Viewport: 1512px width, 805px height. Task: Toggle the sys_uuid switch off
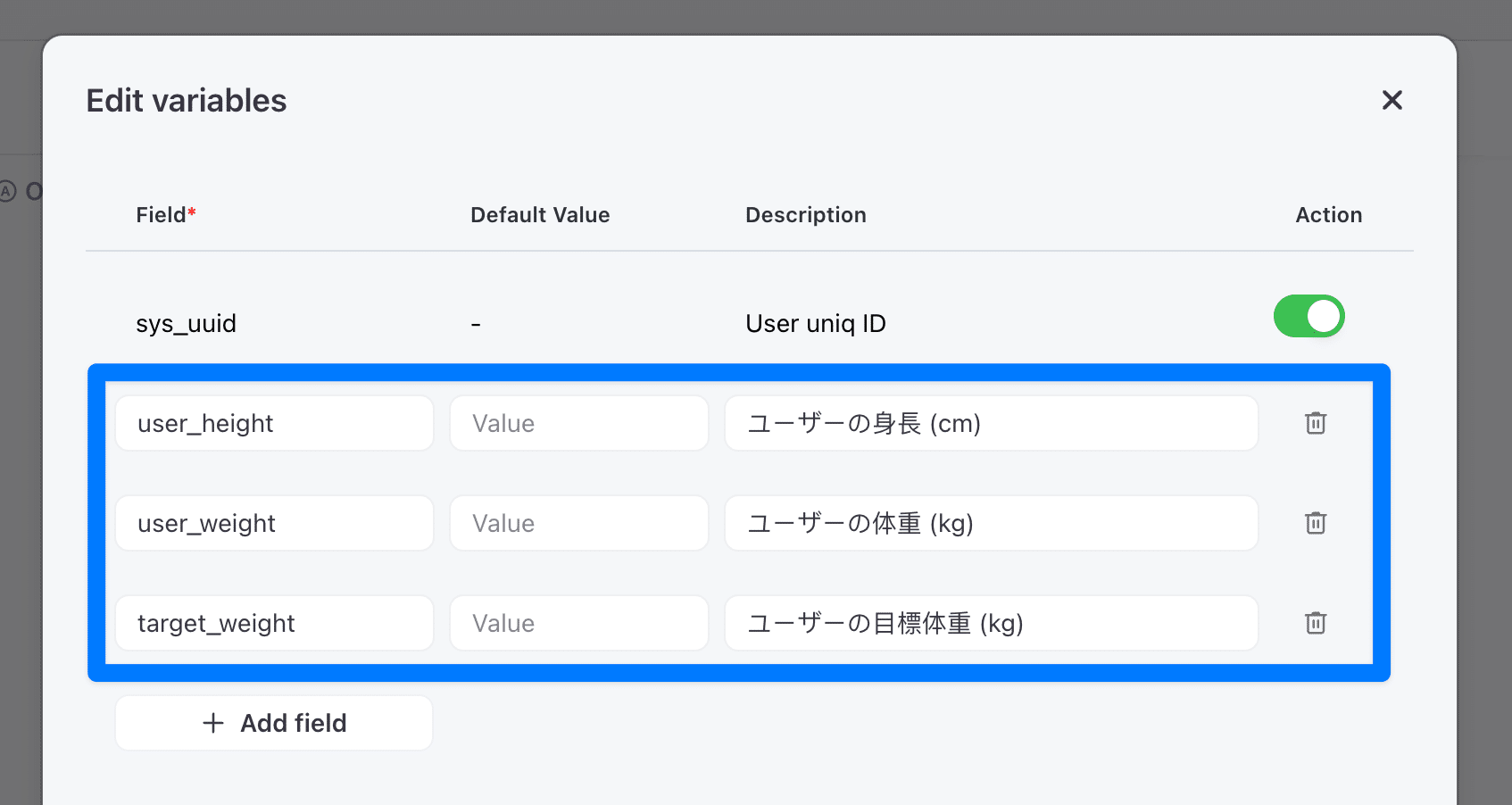(1308, 316)
